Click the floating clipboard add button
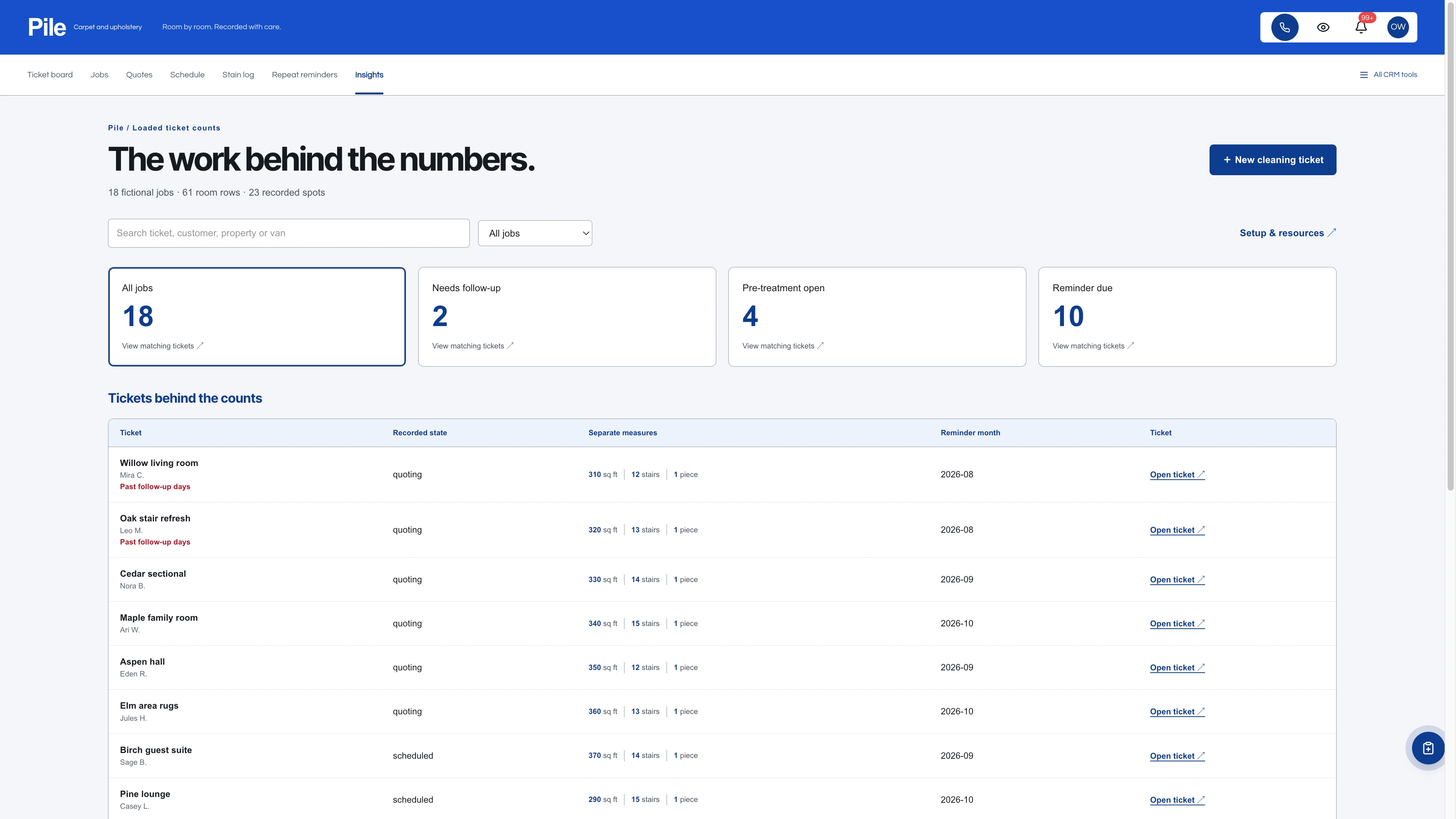This screenshot has height=819, width=1456. 1428,748
